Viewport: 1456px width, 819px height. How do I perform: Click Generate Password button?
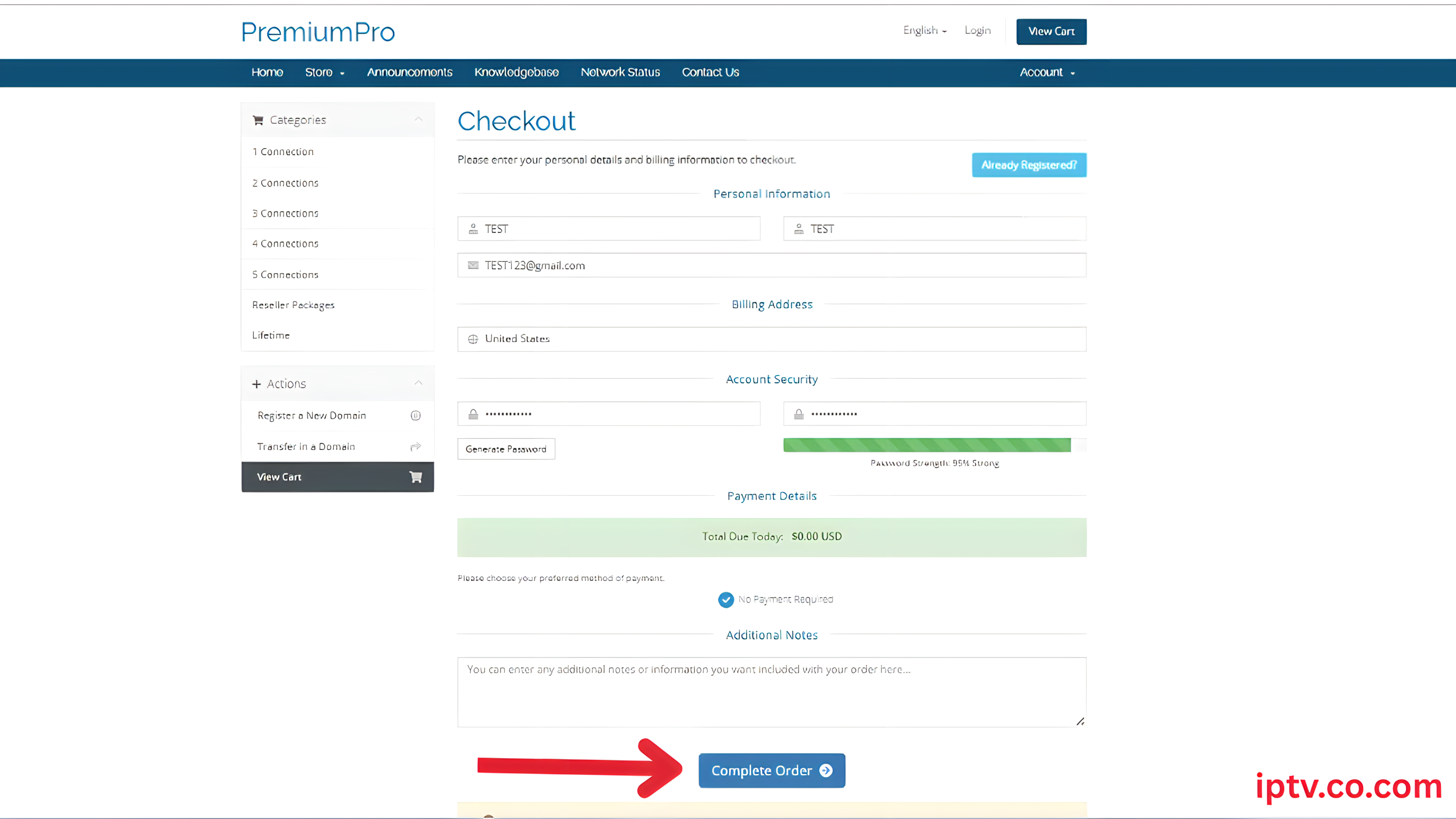(506, 449)
